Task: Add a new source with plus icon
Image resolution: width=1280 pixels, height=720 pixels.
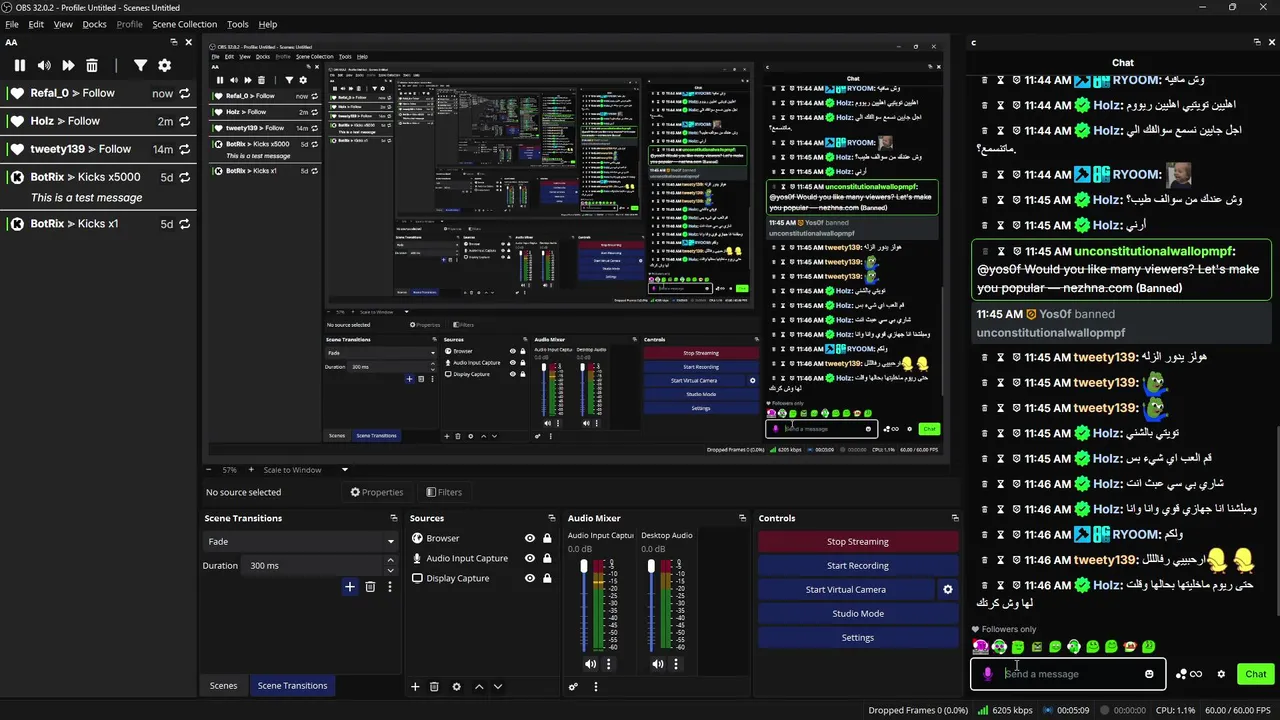Action: (x=415, y=687)
